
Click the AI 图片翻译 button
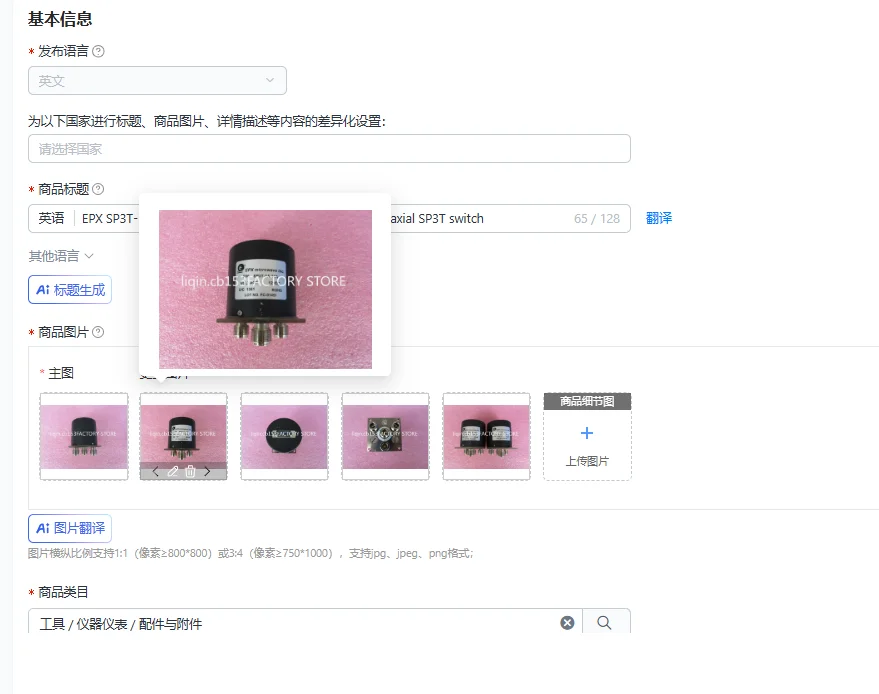click(70, 528)
